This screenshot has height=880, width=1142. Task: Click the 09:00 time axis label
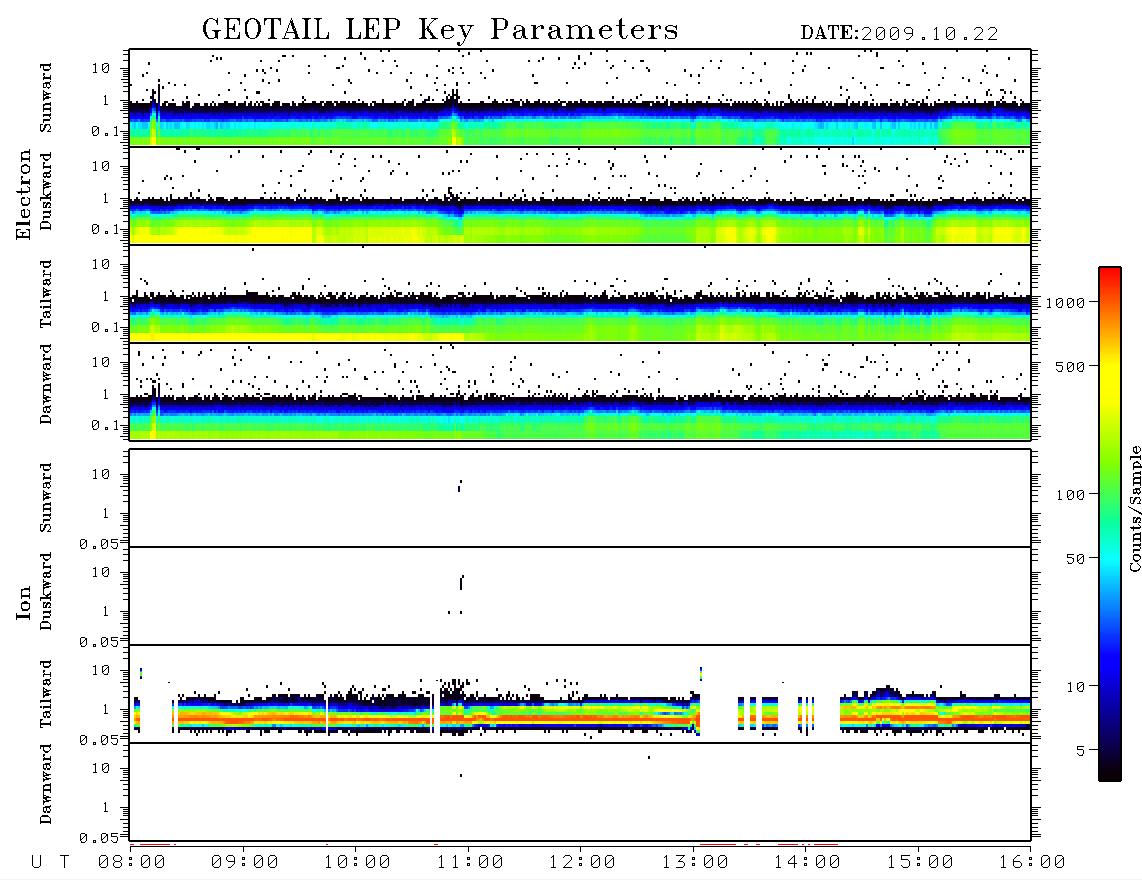(245, 862)
